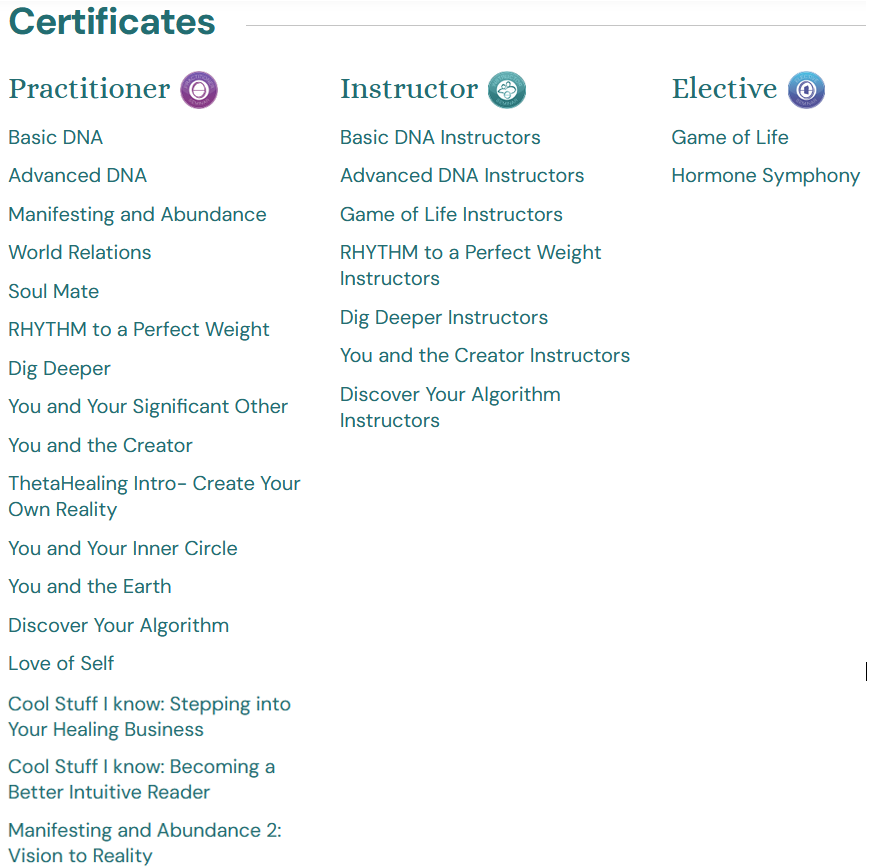Open the Love of Self link

tap(61, 664)
